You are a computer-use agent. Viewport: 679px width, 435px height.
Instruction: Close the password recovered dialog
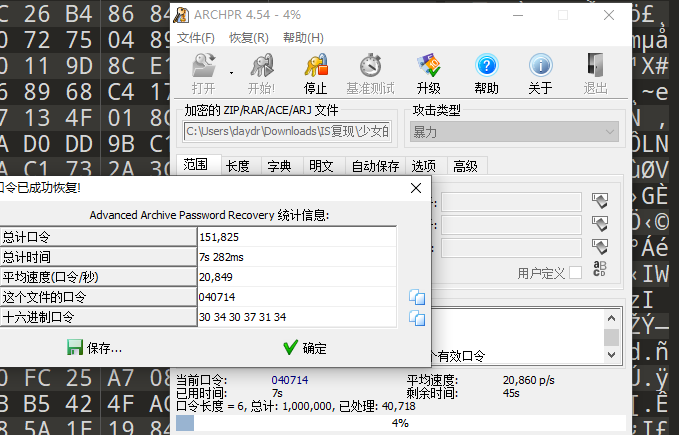pyautogui.click(x=416, y=188)
